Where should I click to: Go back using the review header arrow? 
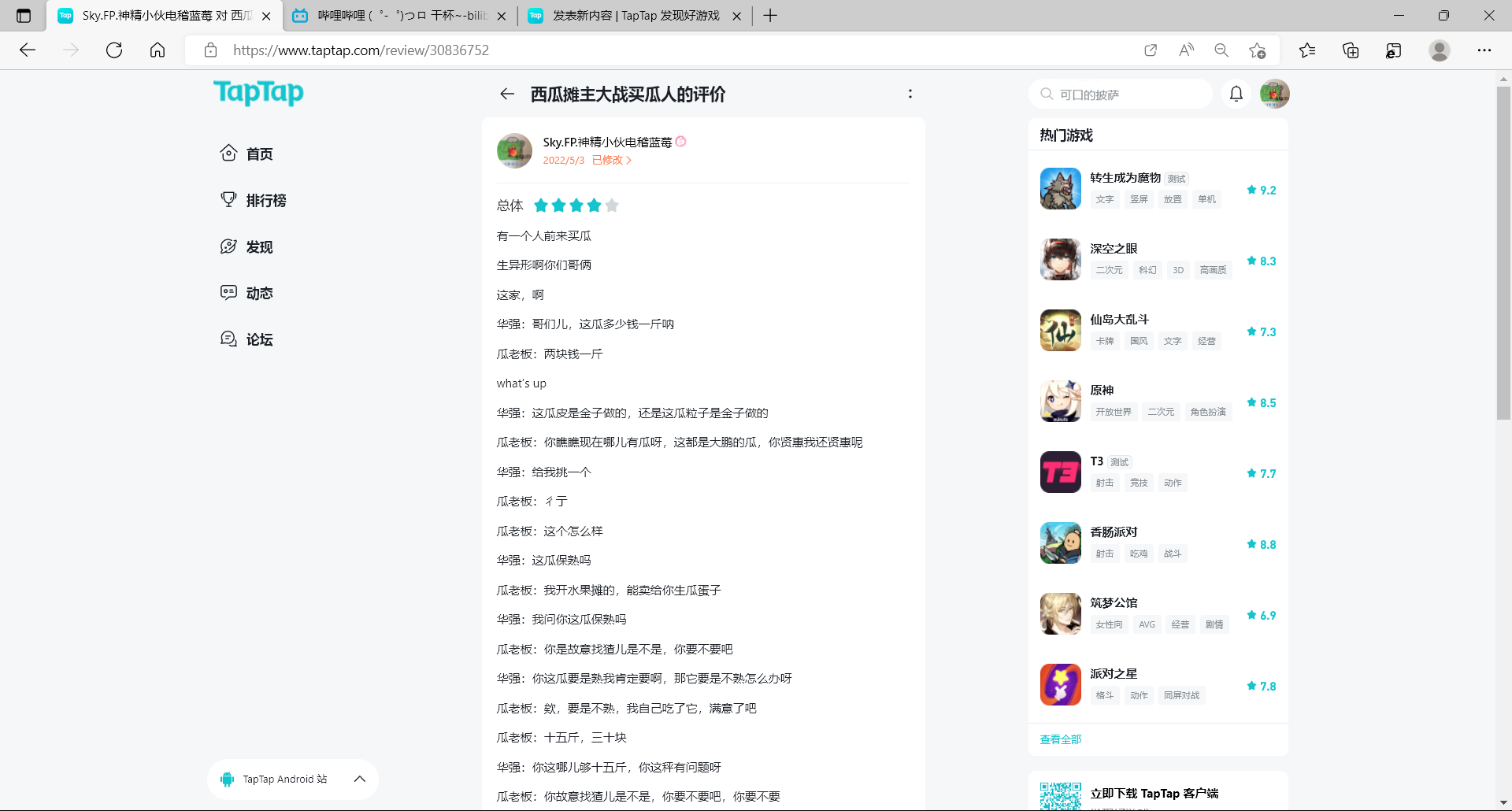[507, 94]
